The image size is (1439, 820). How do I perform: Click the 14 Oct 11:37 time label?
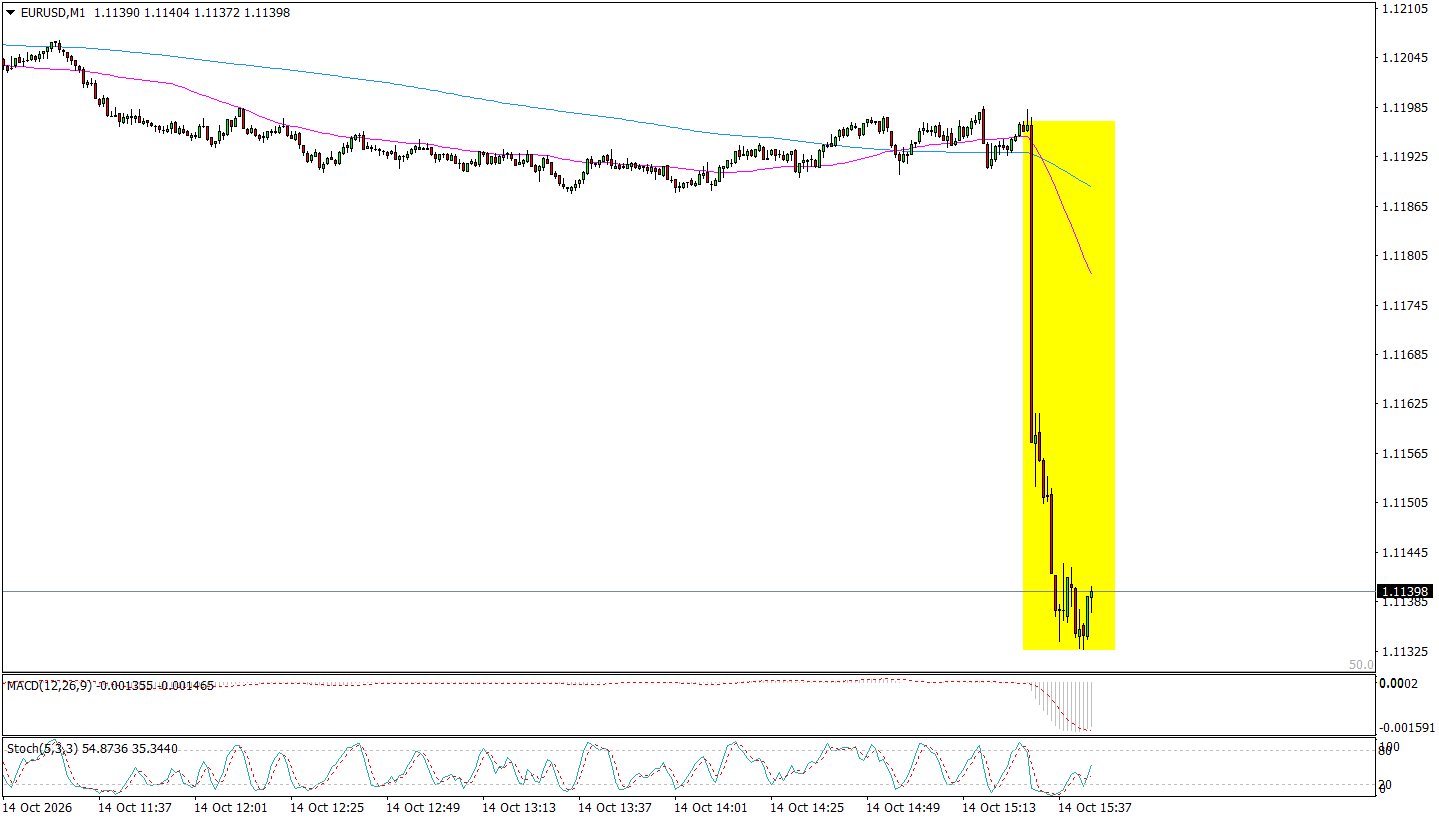point(136,807)
